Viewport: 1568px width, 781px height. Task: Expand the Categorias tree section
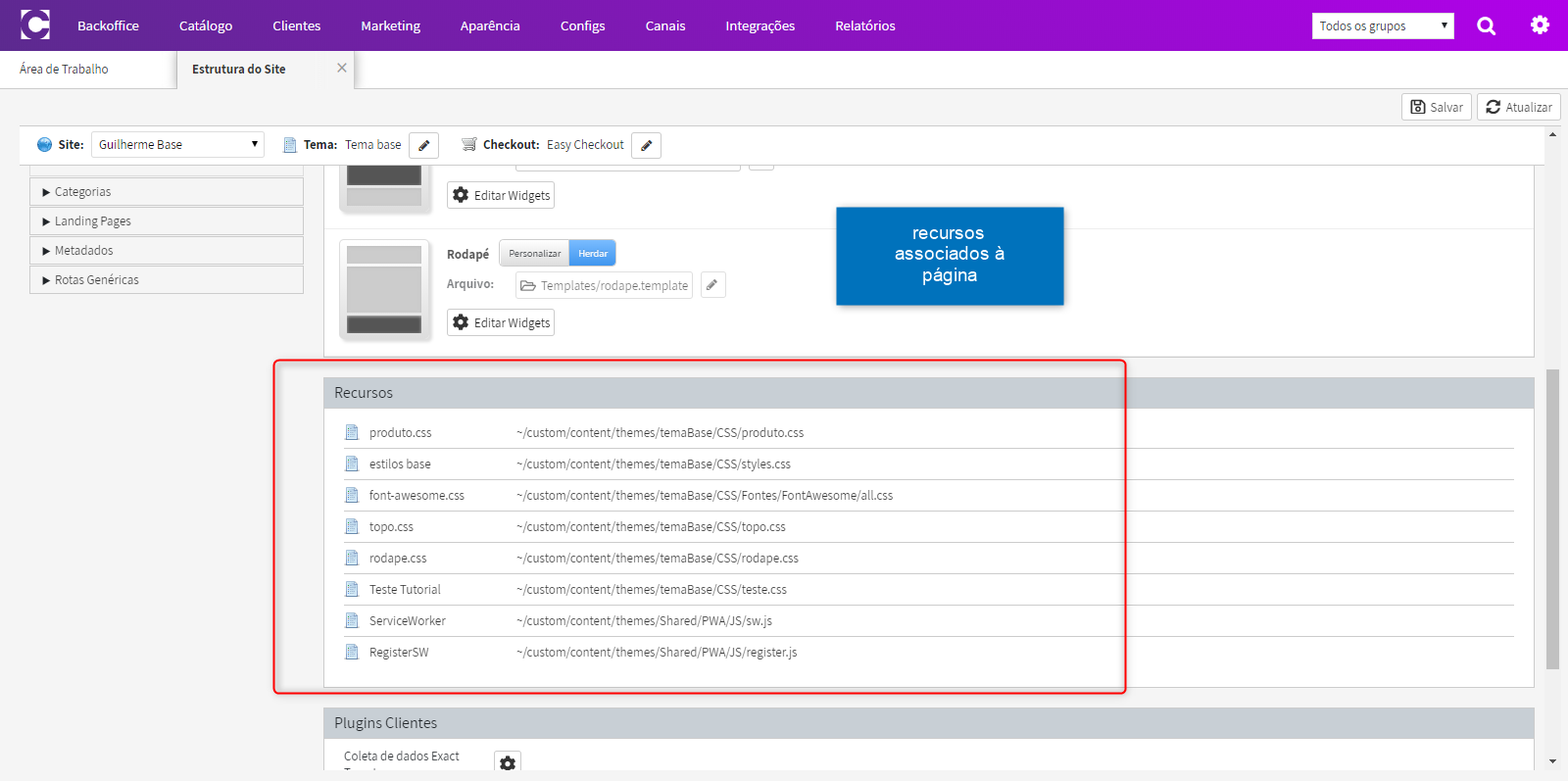(x=167, y=192)
